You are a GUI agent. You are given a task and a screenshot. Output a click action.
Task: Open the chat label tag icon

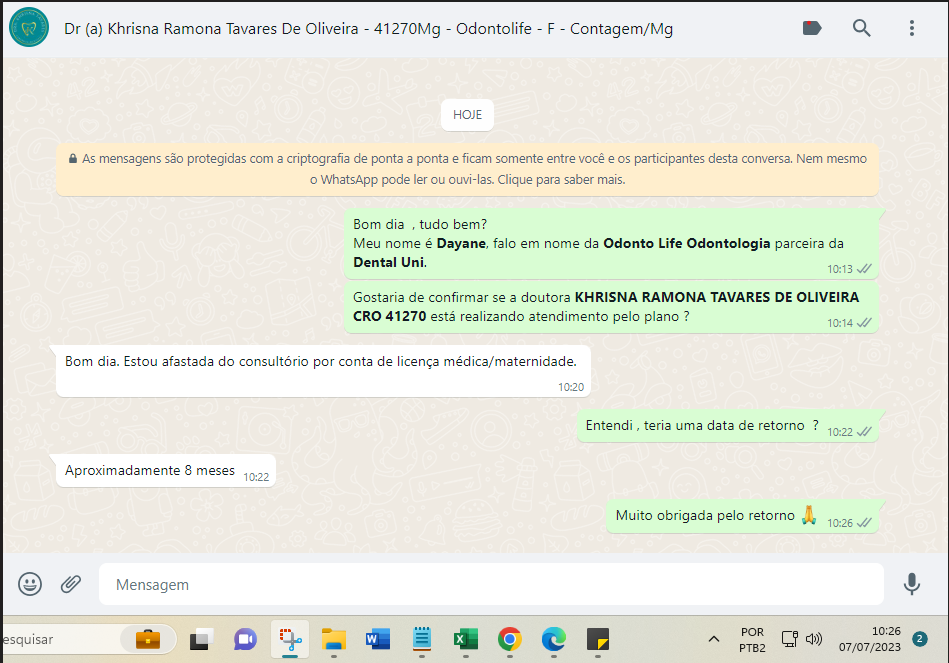point(812,28)
